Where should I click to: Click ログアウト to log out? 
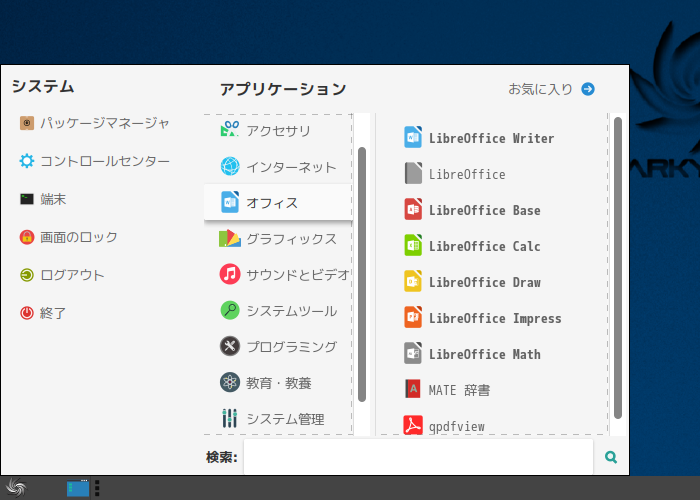click(x=62, y=275)
